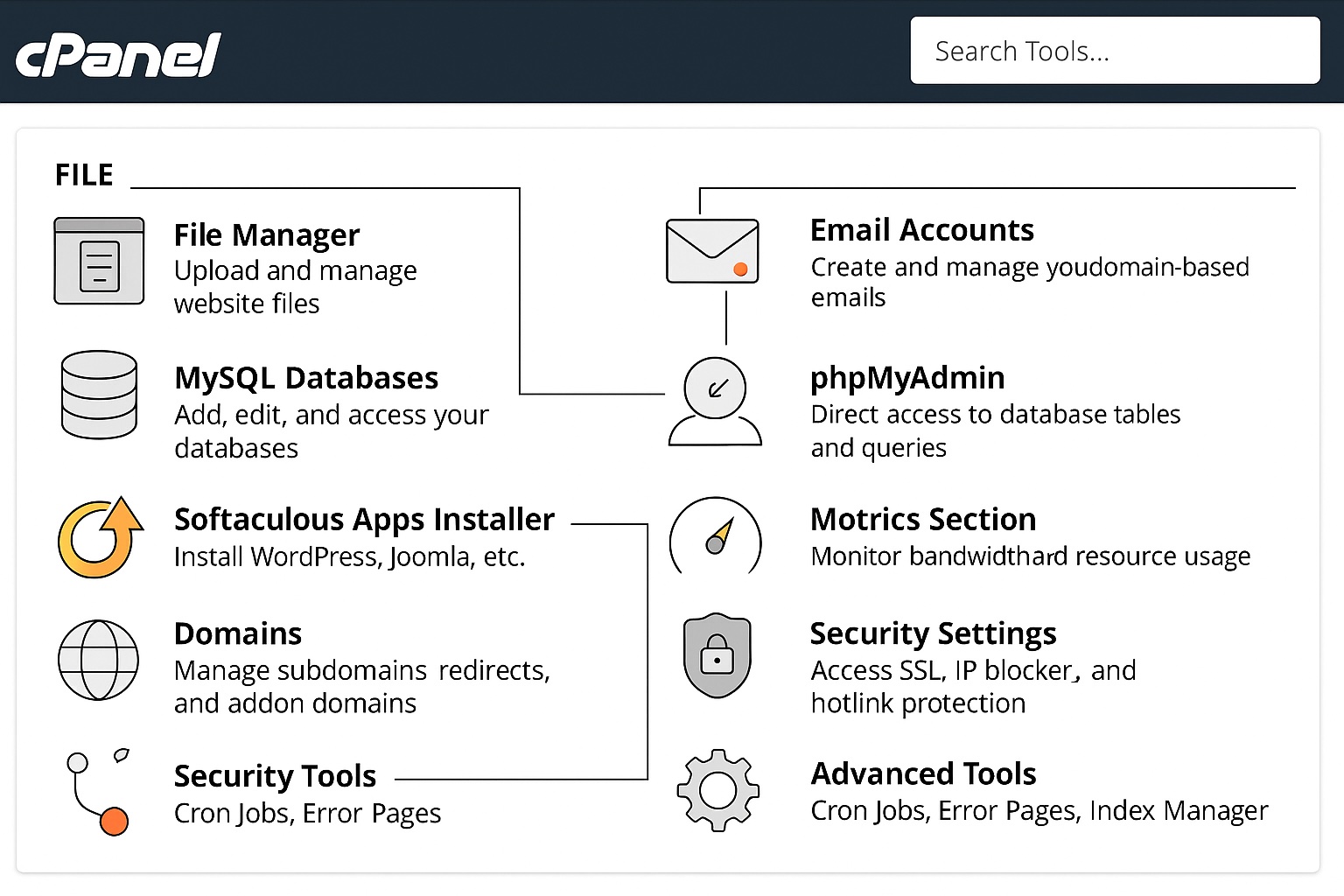Click 'Add, edit, and access your databases' description
The height and width of the screenshot is (896, 1344).
point(331,431)
